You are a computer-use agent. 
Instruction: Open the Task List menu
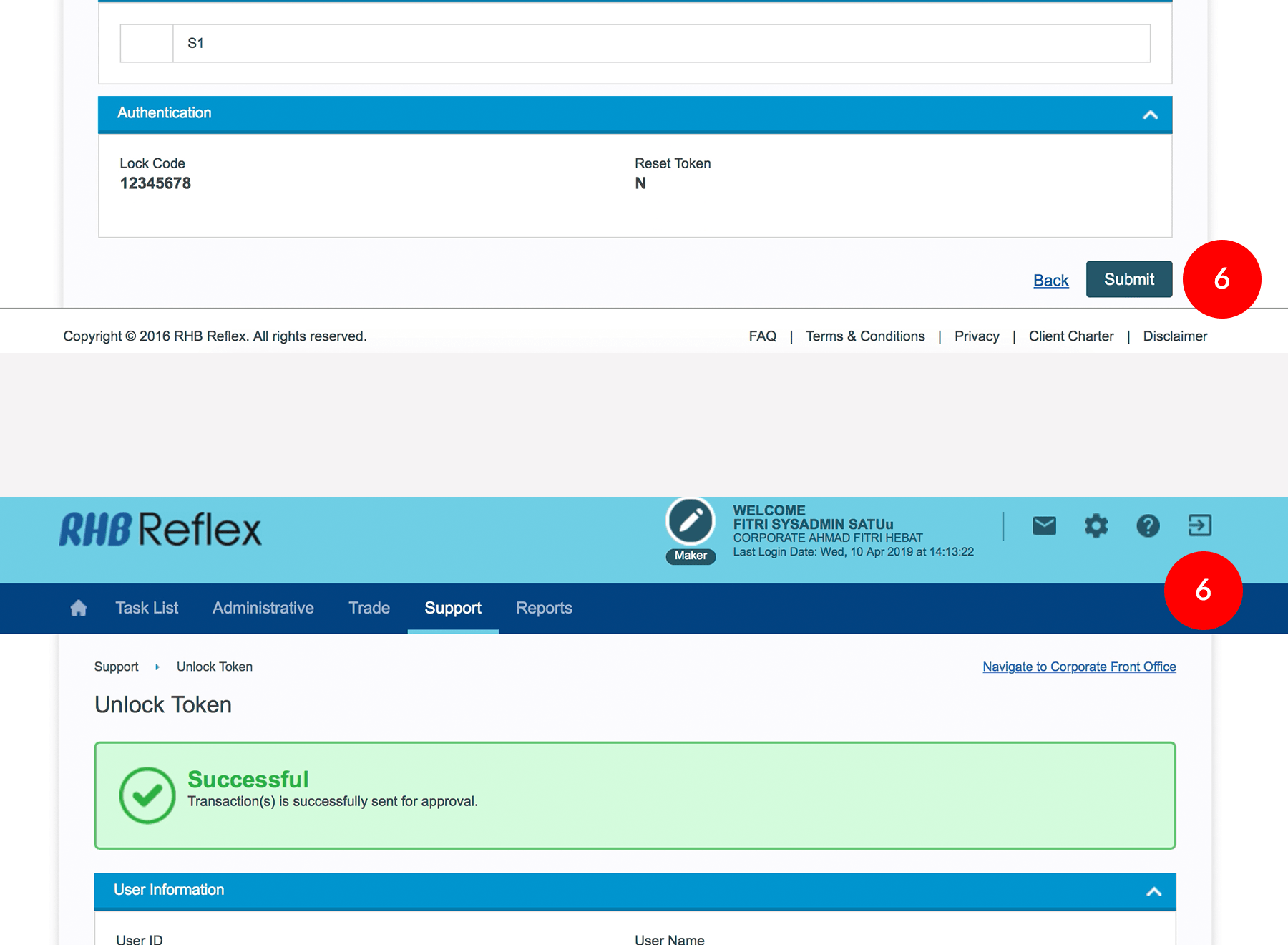pos(147,608)
